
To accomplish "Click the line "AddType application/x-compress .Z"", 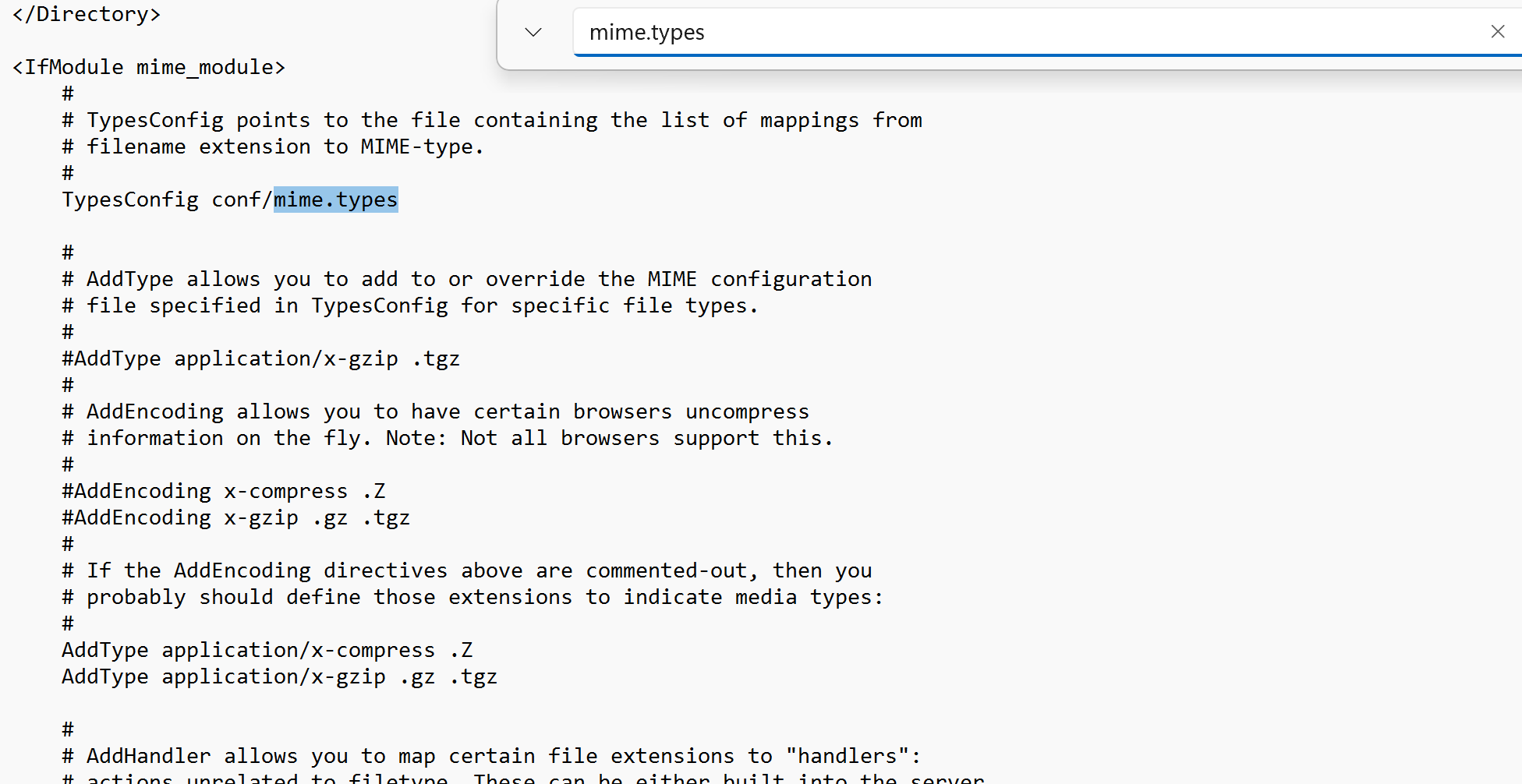I will 267,650.
